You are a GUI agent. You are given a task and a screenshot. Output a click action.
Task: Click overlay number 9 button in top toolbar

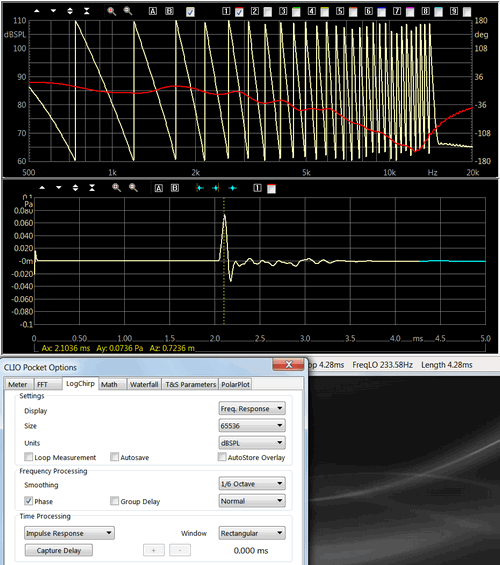tap(454, 11)
